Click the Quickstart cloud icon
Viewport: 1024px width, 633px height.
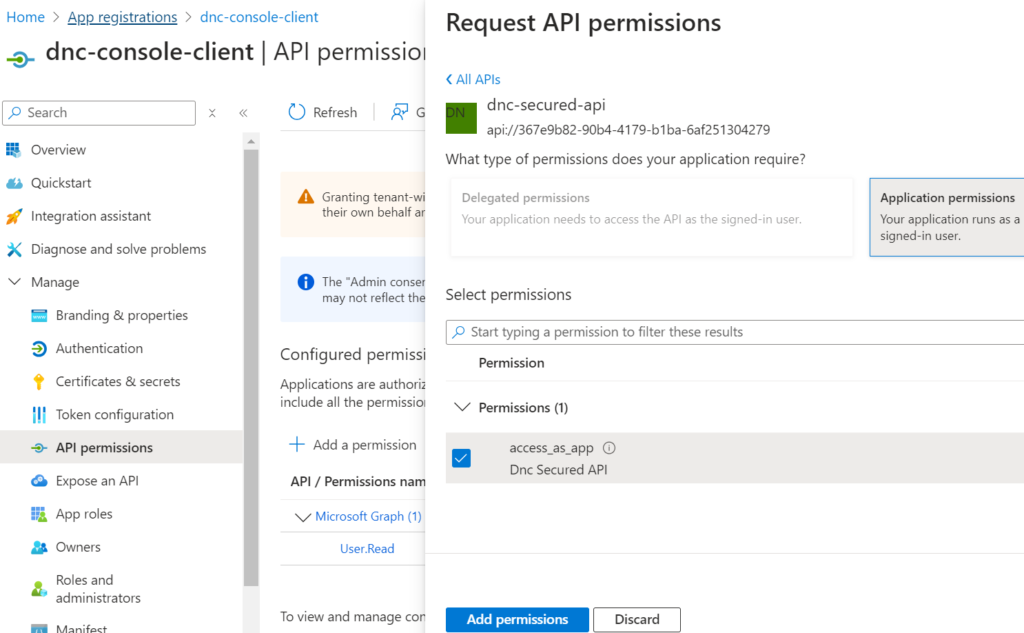14,183
